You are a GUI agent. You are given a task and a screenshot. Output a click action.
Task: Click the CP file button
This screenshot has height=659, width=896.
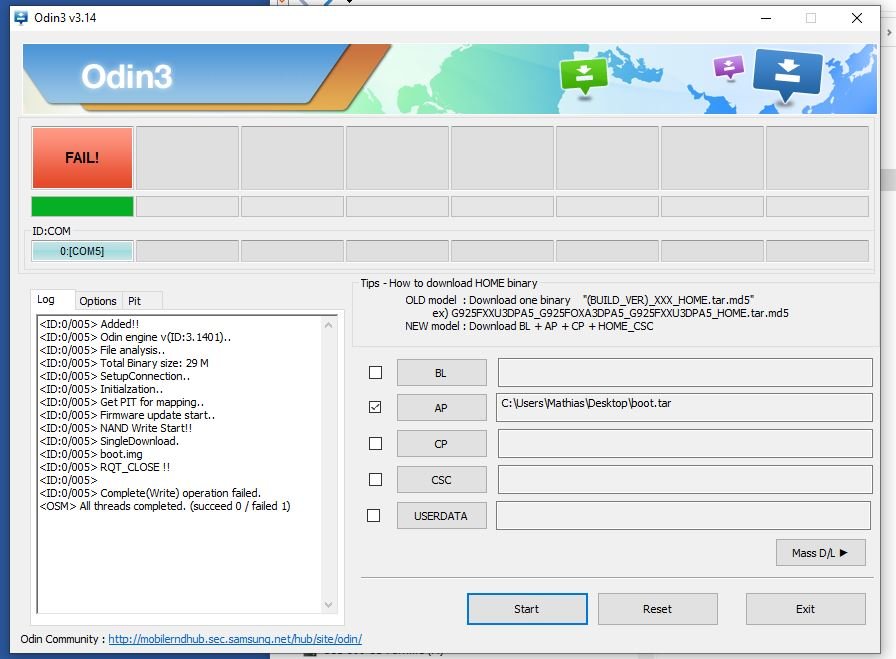click(x=442, y=444)
